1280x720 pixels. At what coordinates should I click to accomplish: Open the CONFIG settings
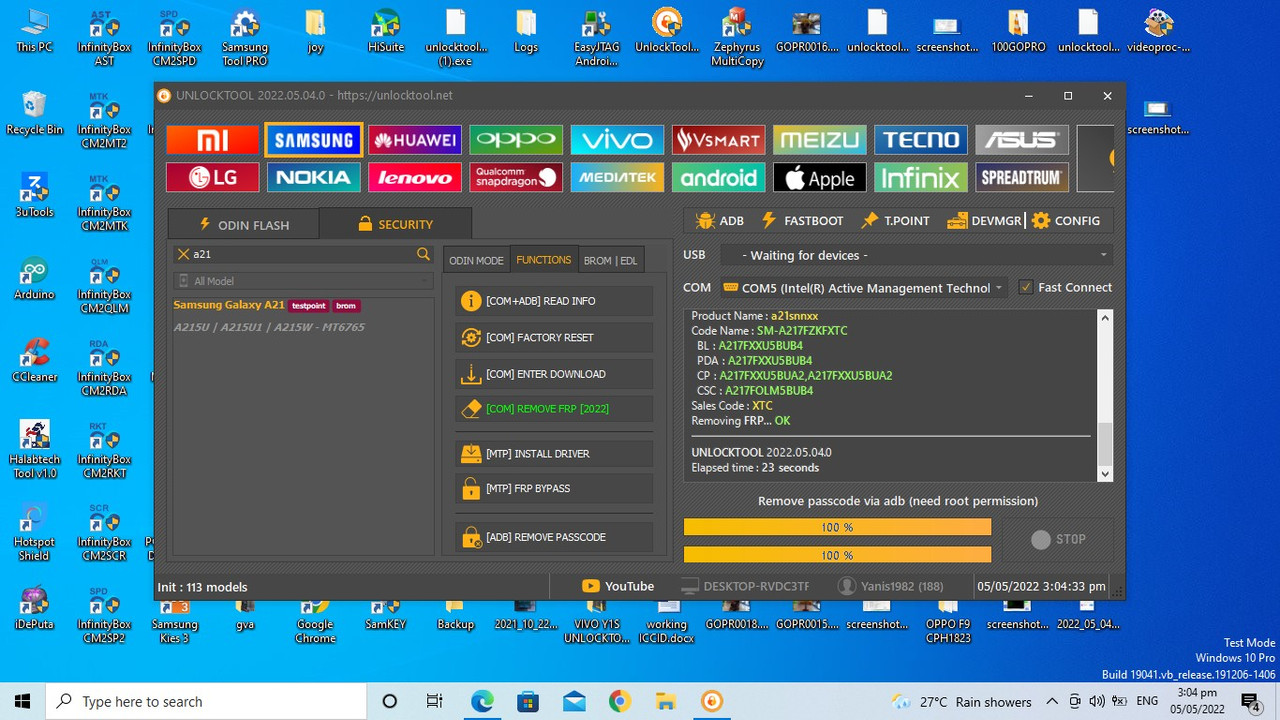pyautogui.click(x=1066, y=221)
